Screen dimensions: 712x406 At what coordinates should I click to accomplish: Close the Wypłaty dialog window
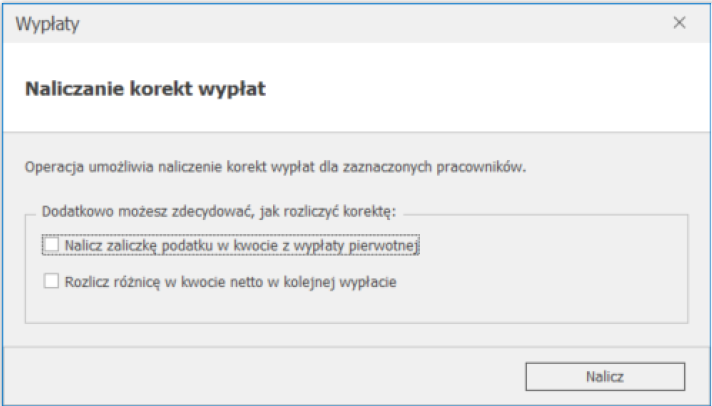(679, 23)
